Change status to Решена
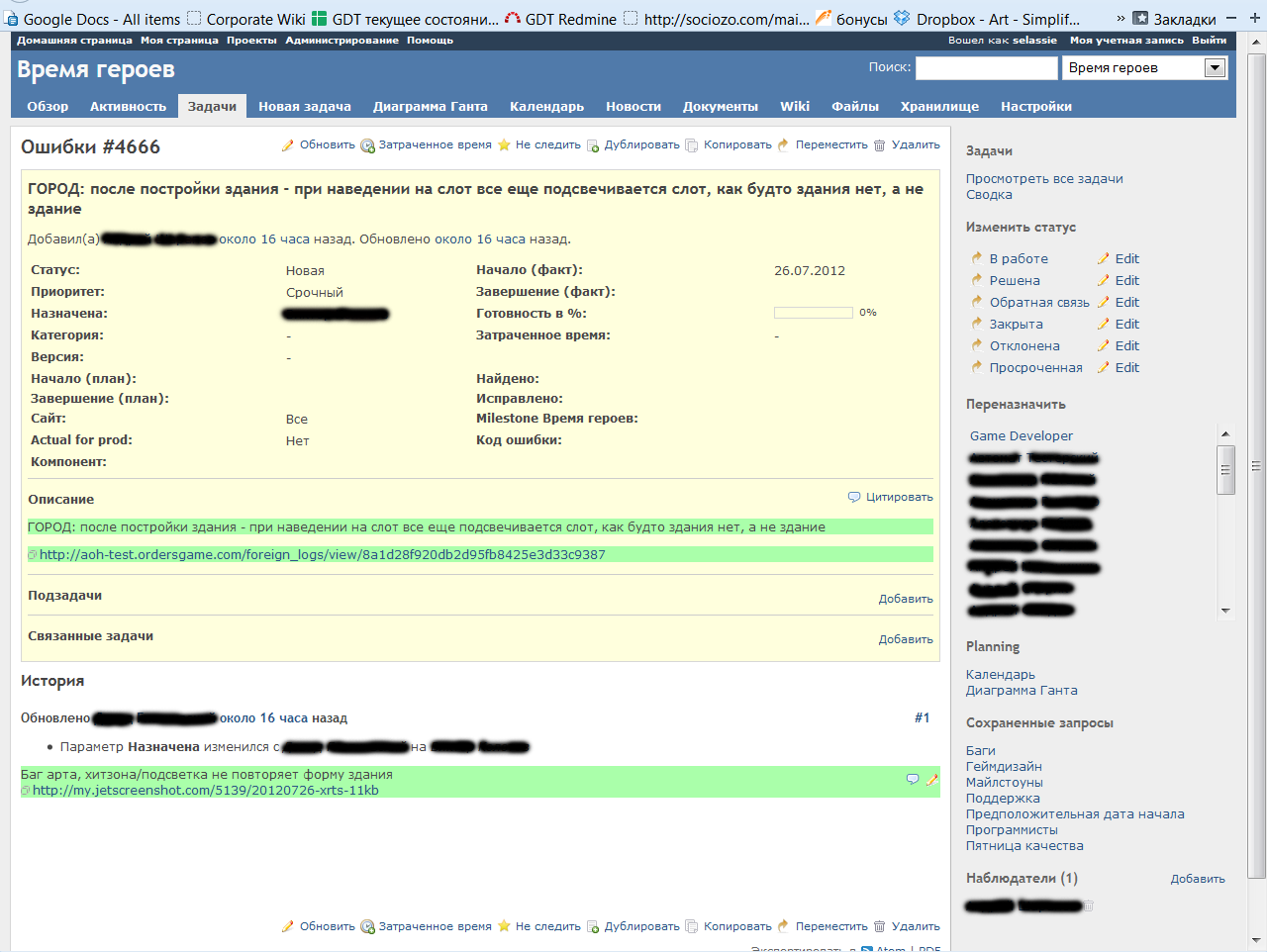This screenshot has height=952, width=1267. click(x=1015, y=281)
